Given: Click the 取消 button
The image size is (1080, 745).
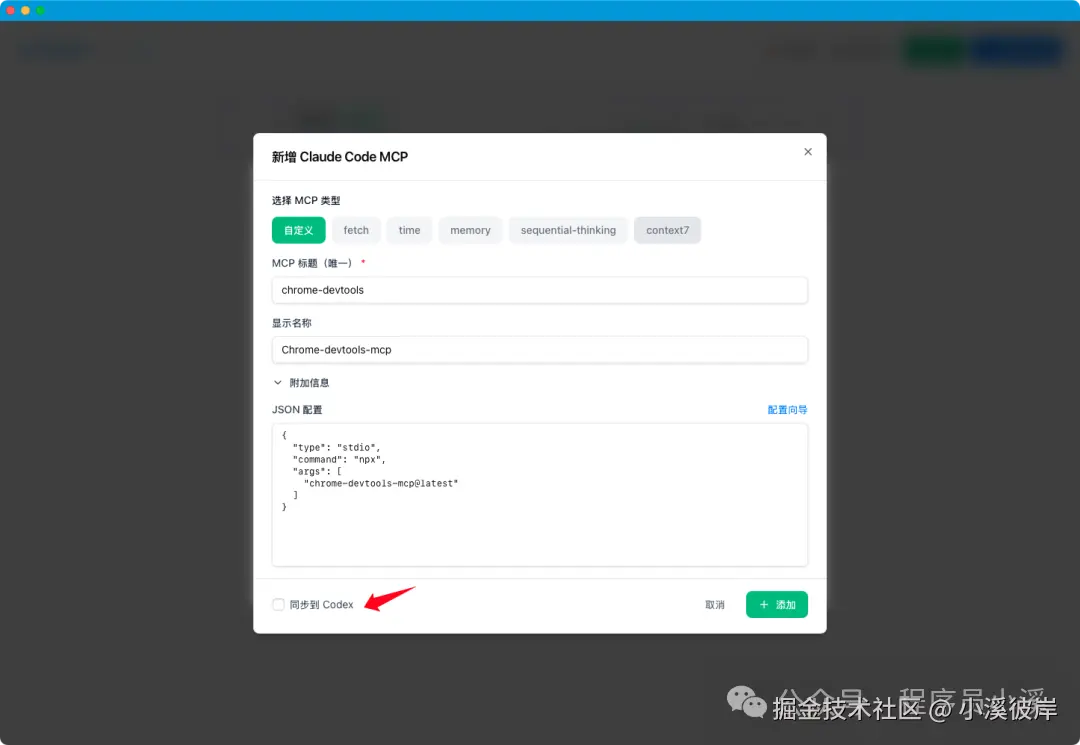Looking at the screenshot, I should tap(715, 605).
